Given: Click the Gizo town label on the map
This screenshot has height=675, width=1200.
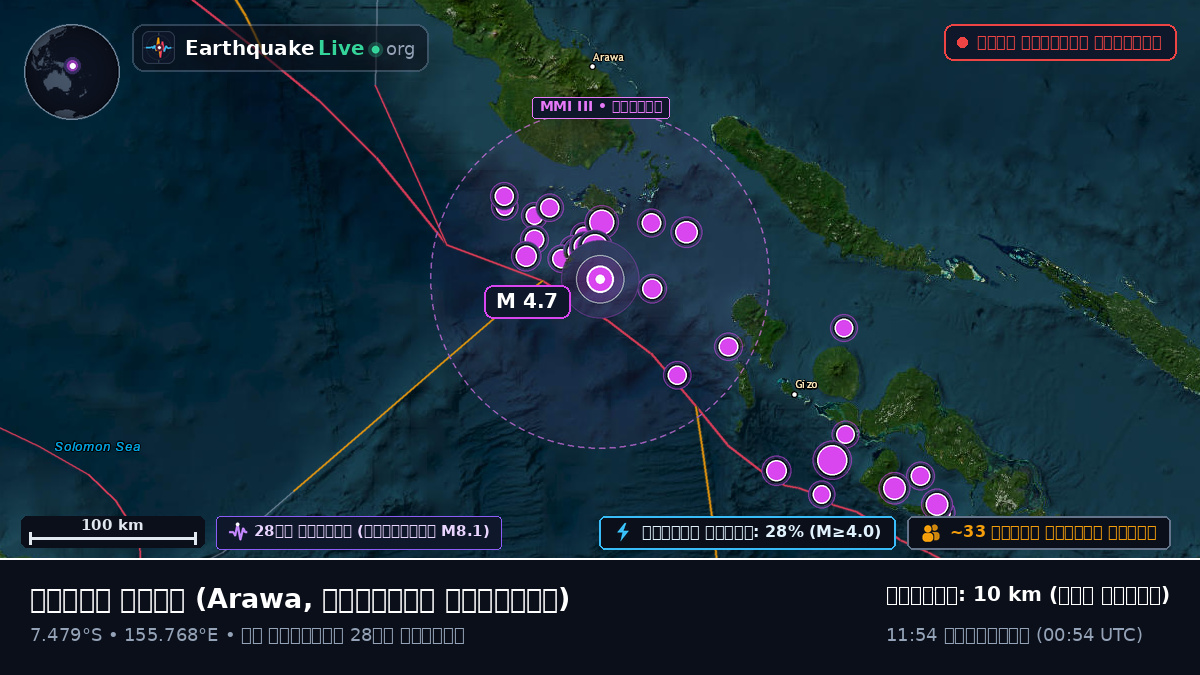Looking at the screenshot, I should (x=806, y=384).
